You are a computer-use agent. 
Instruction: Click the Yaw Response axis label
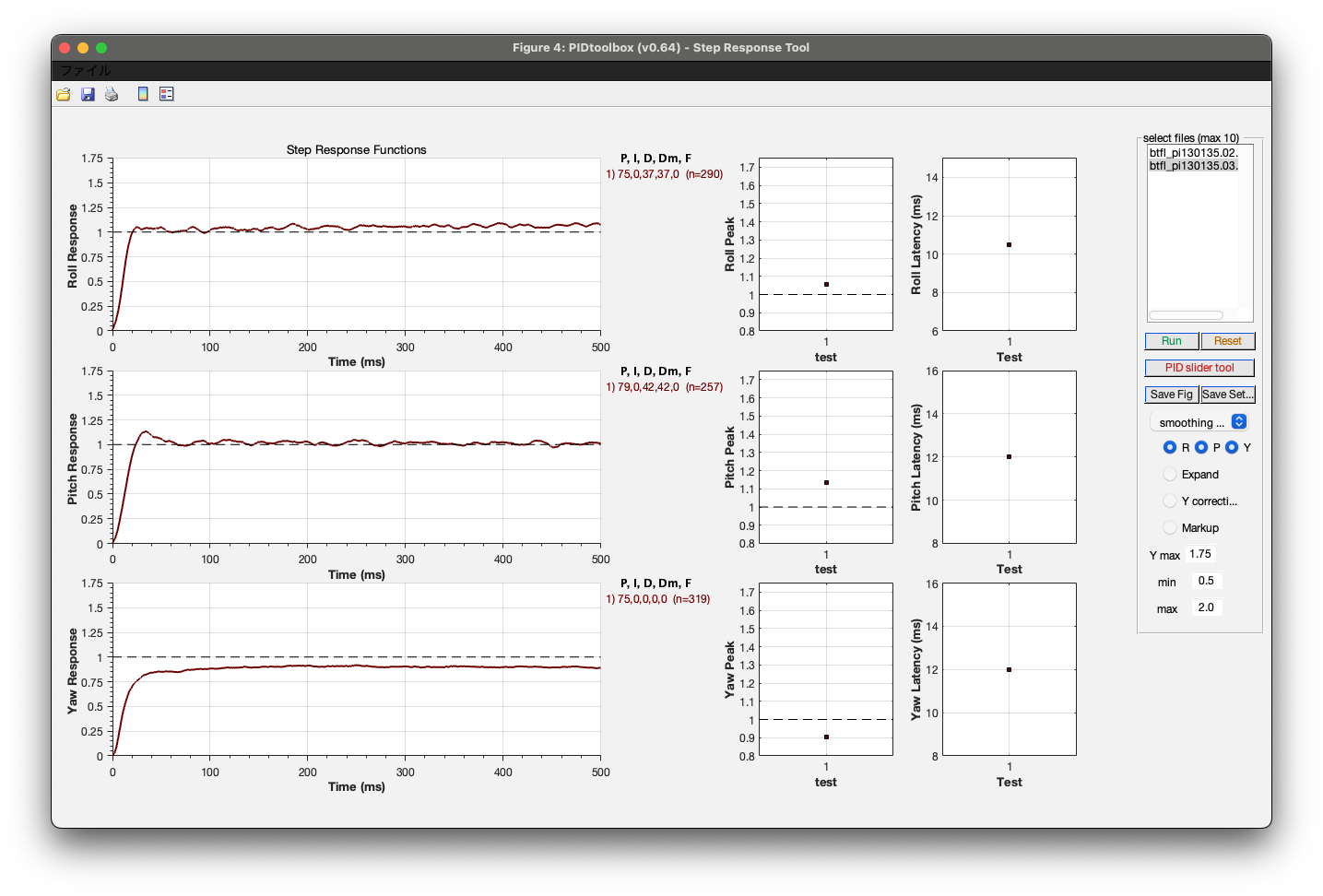[73, 671]
